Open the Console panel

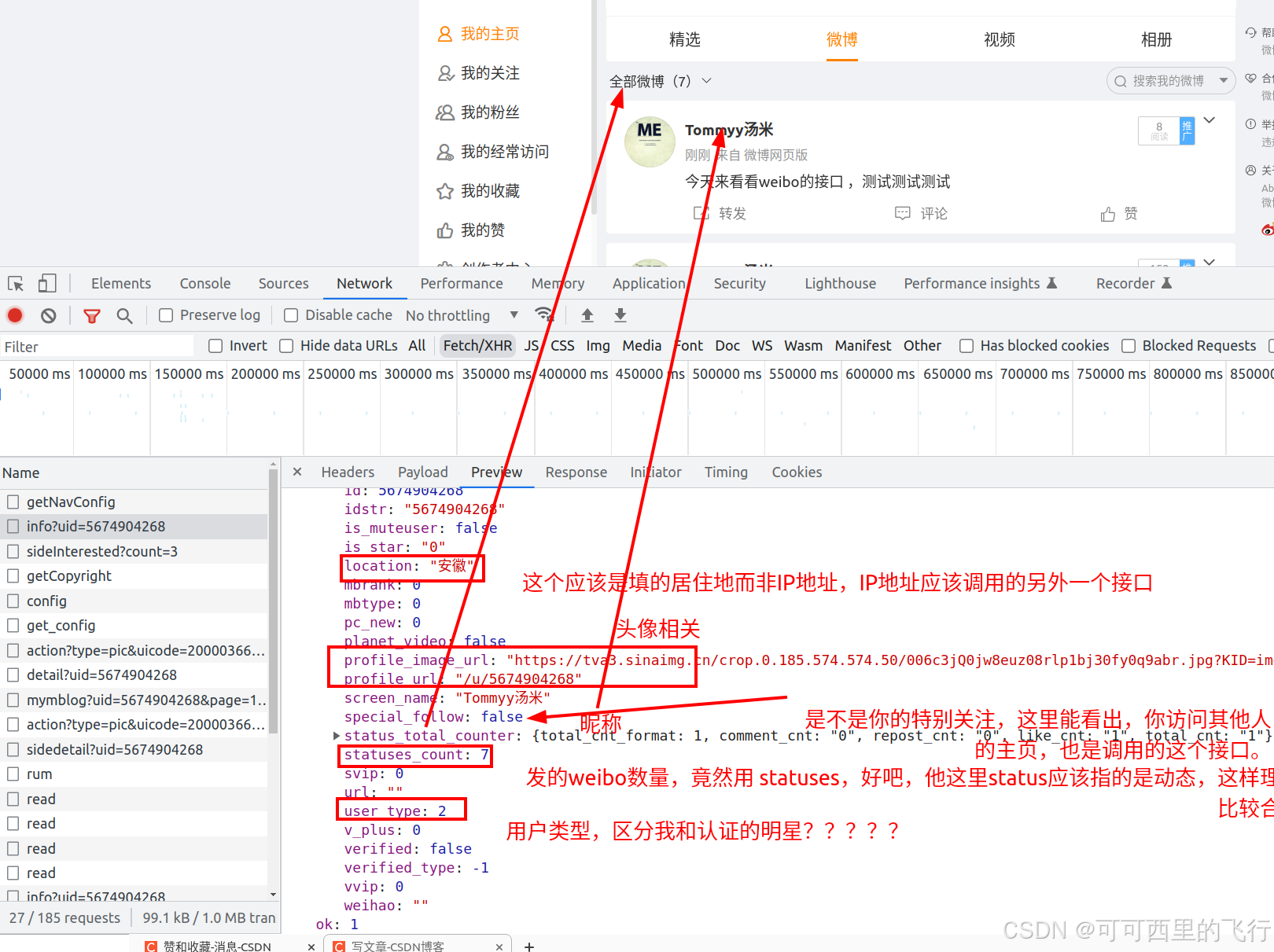(x=205, y=284)
